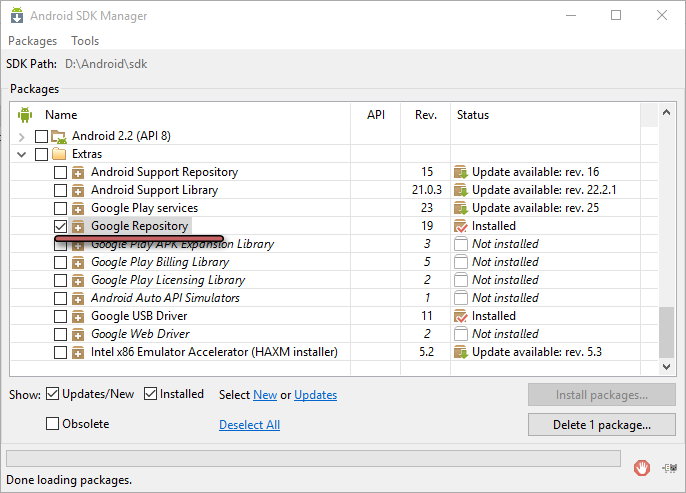Check the Google USB Driver checkbox
This screenshot has height=493, width=686.
click(x=61, y=316)
